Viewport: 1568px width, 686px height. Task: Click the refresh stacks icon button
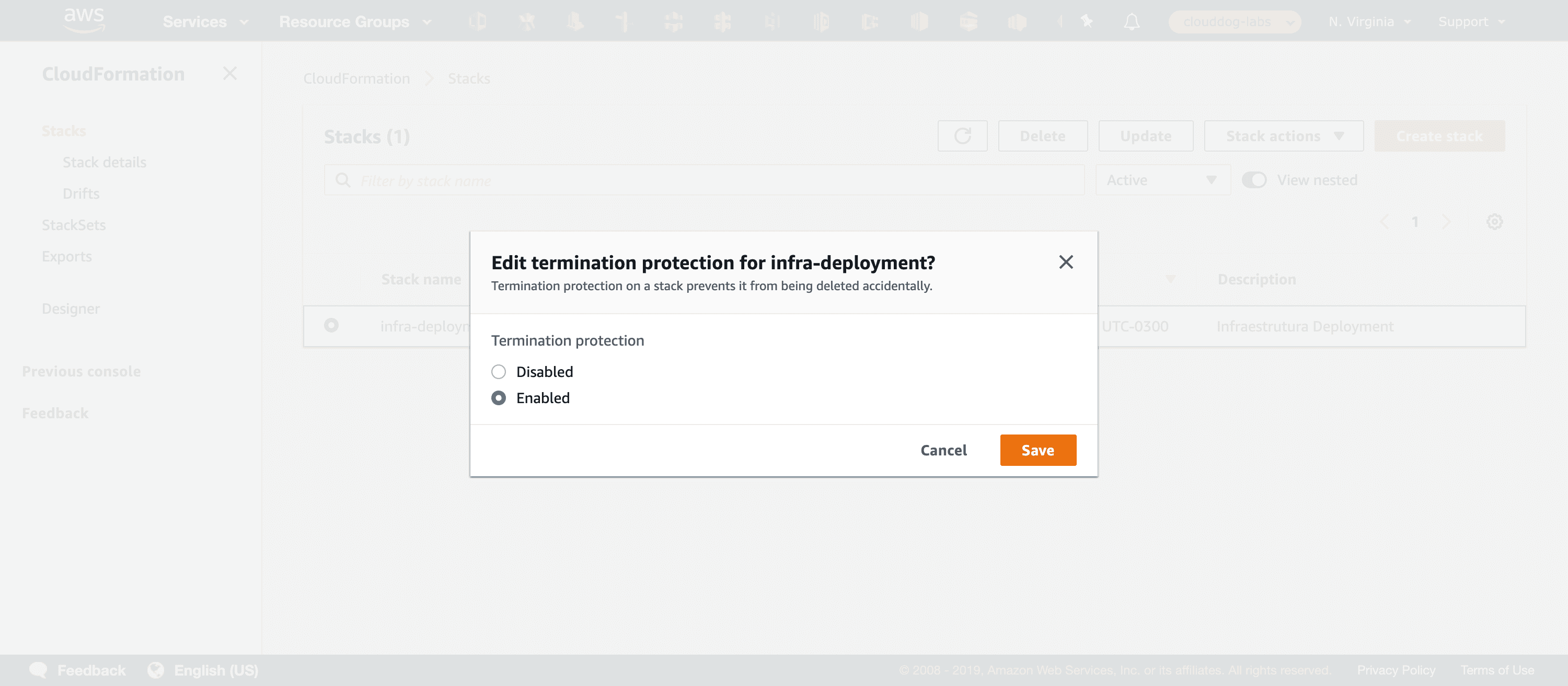point(962,136)
